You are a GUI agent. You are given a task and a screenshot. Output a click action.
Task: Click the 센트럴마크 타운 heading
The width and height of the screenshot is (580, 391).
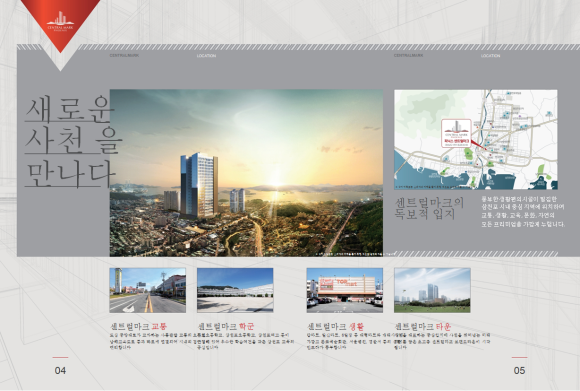coord(423,326)
